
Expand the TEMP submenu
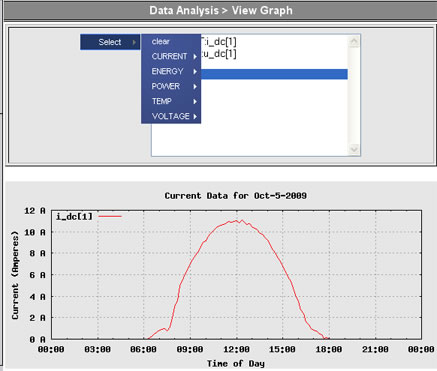(171, 101)
